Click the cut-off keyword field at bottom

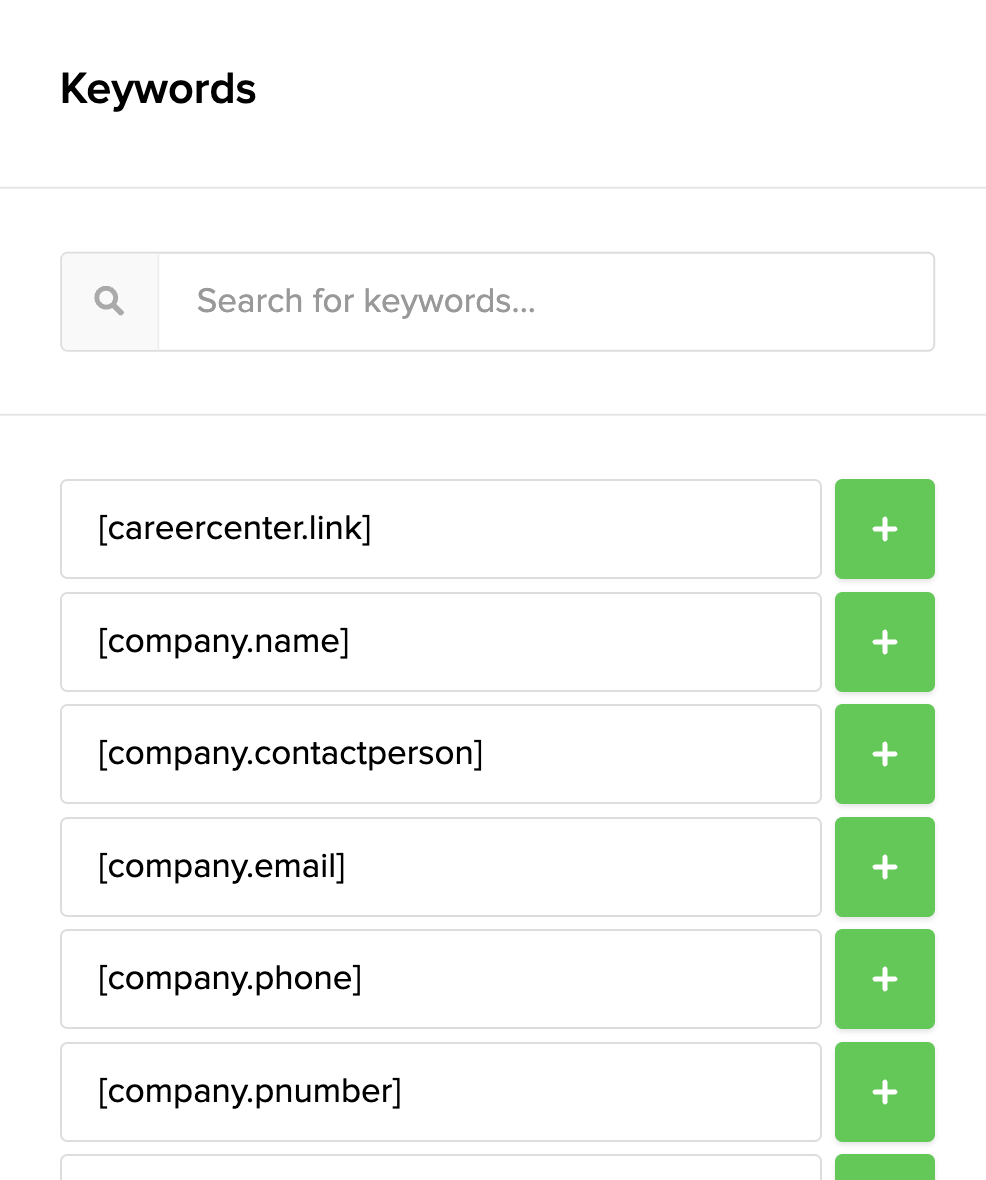(440, 1168)
